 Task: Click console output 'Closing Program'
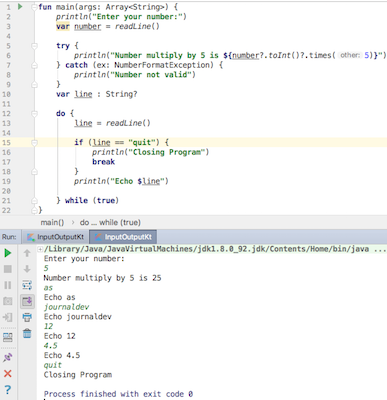(x=78, y=375)
